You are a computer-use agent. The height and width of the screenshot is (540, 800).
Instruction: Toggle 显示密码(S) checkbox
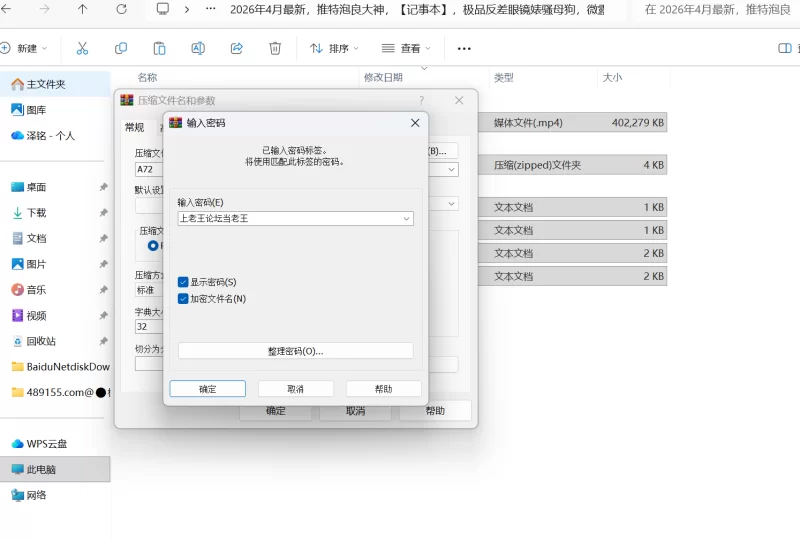click(x=183, y=282)
